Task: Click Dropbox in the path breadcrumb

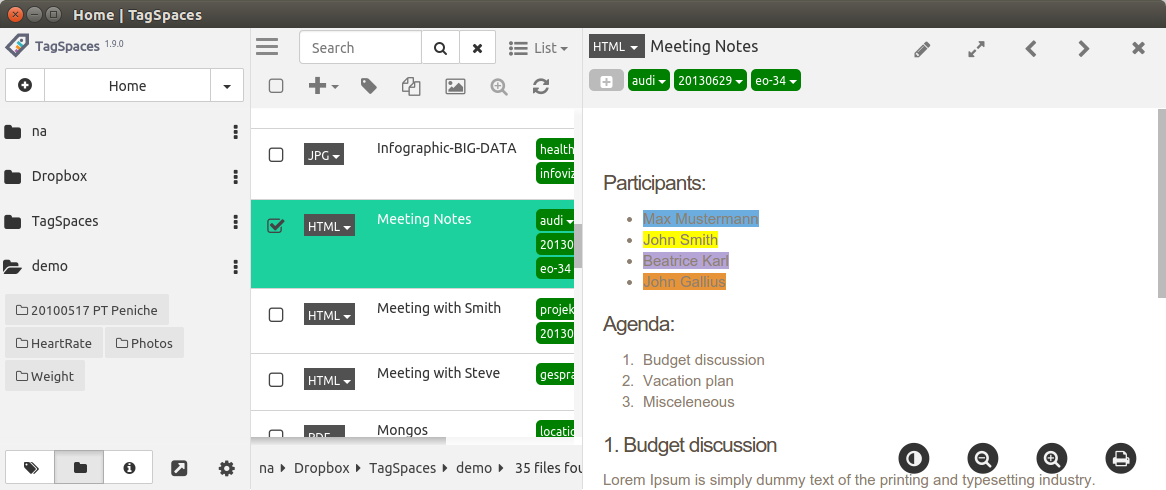Action: (321, 468)
